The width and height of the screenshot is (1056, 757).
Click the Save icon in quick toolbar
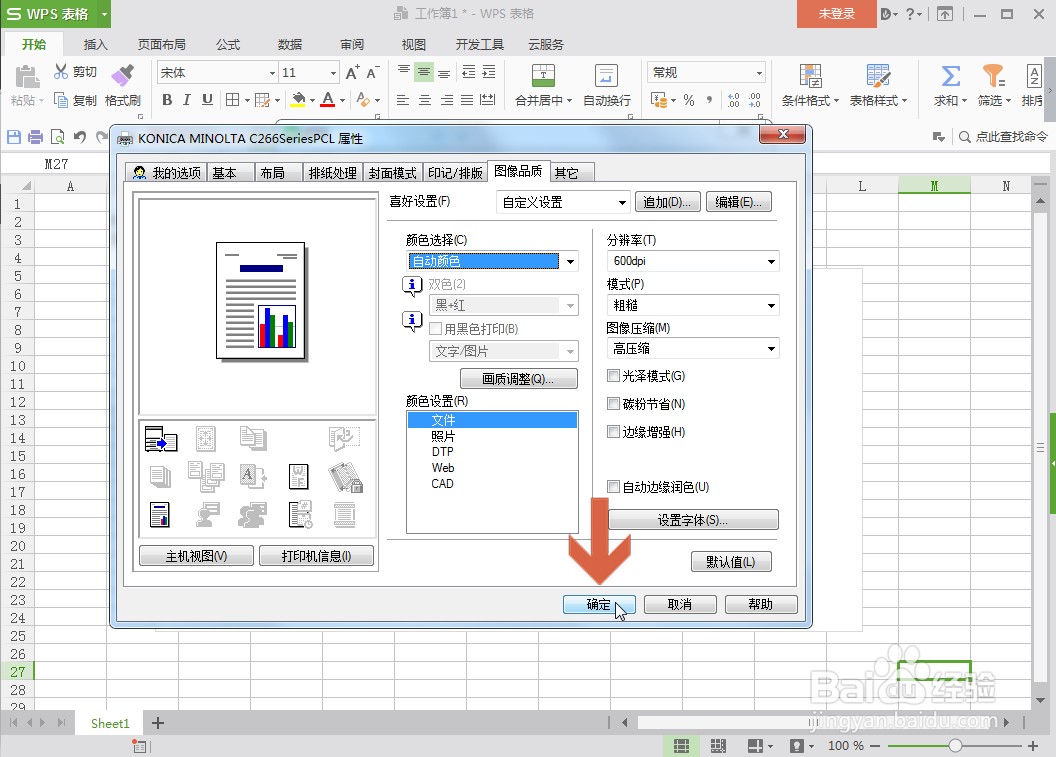pyautogui.click(x=13, y=137)
